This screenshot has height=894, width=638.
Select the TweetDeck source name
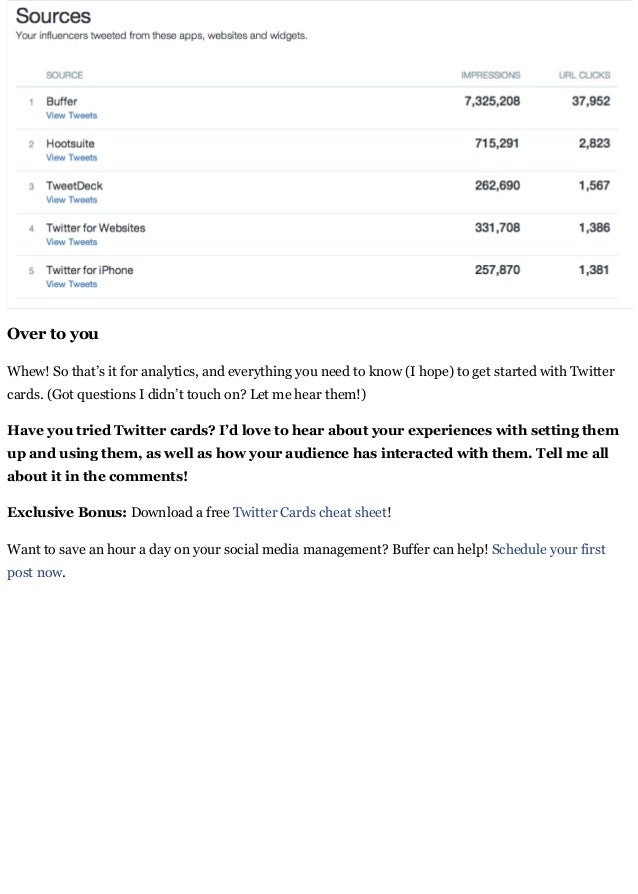point(74,186)
